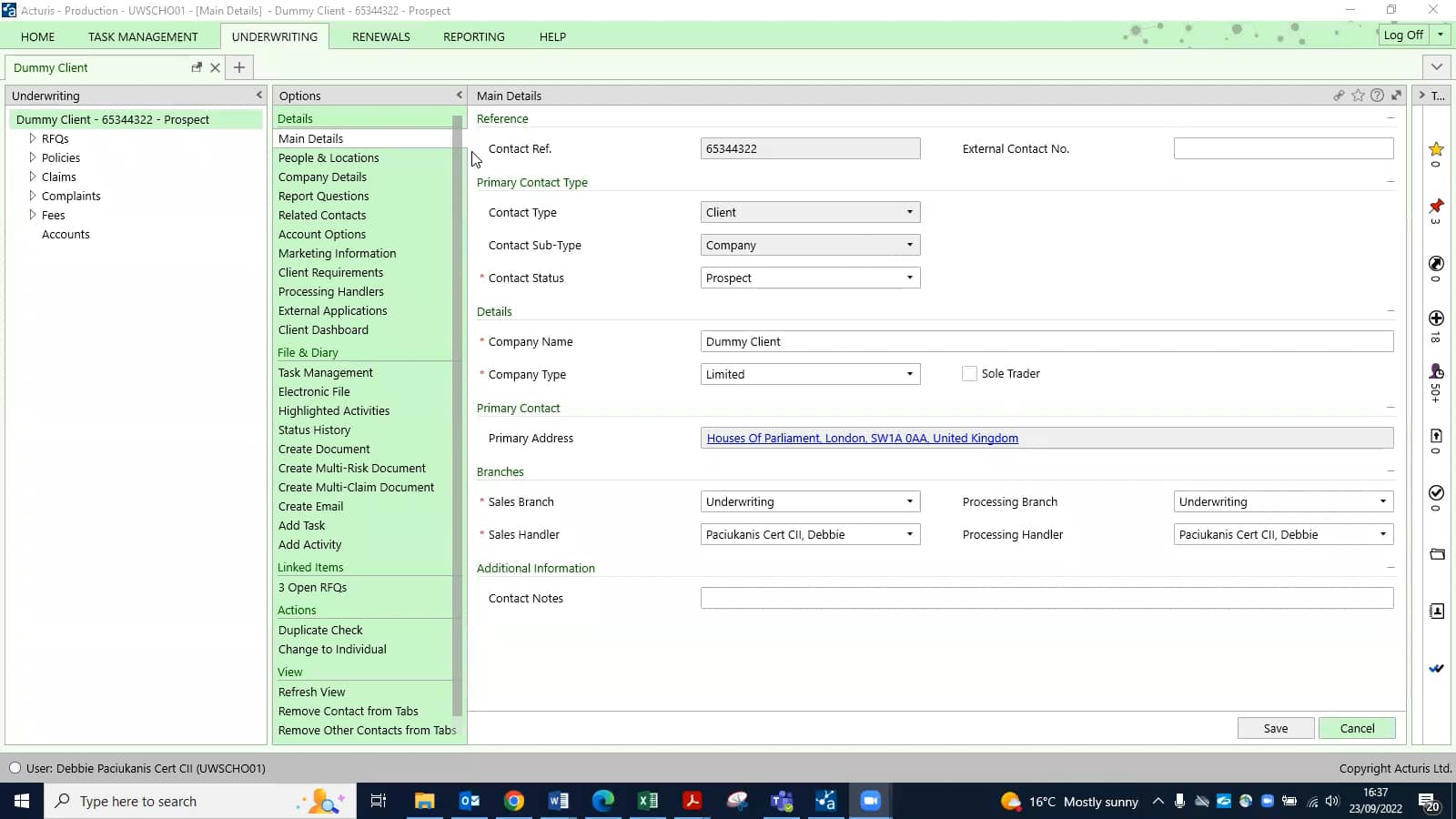Open the help icon on Main Details panel

click(1376, 95)
